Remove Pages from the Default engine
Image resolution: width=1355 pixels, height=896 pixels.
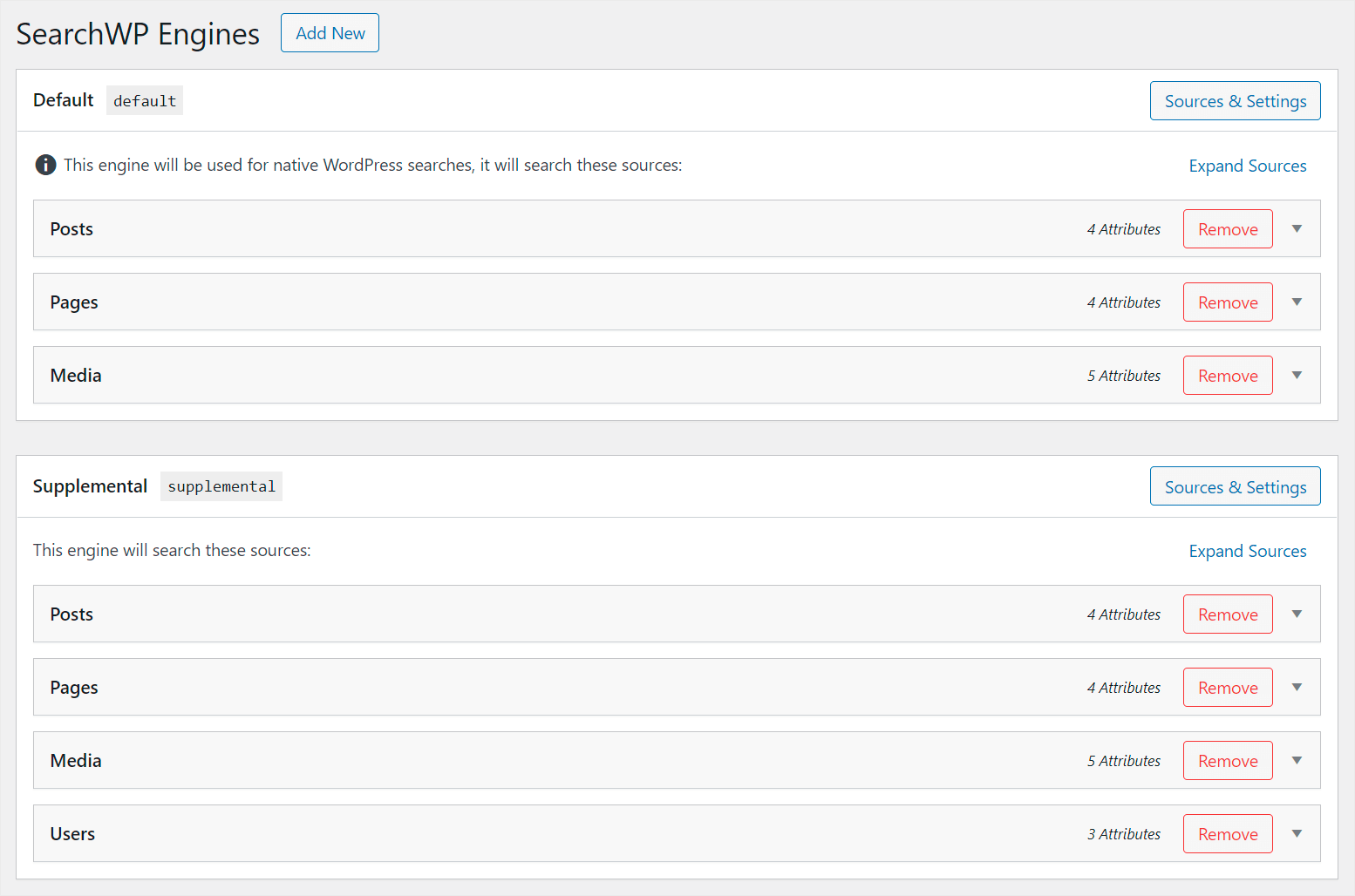[x=1228, y=302]
